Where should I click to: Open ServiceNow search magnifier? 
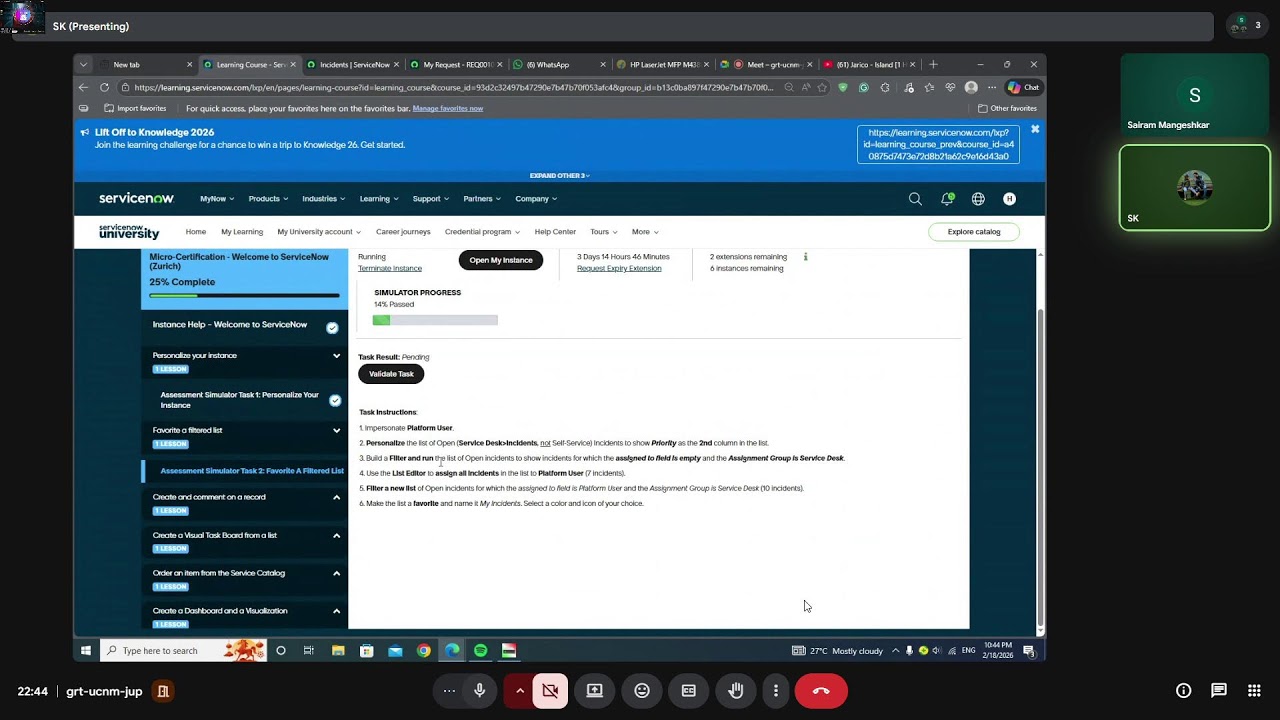tap(915, 199)
